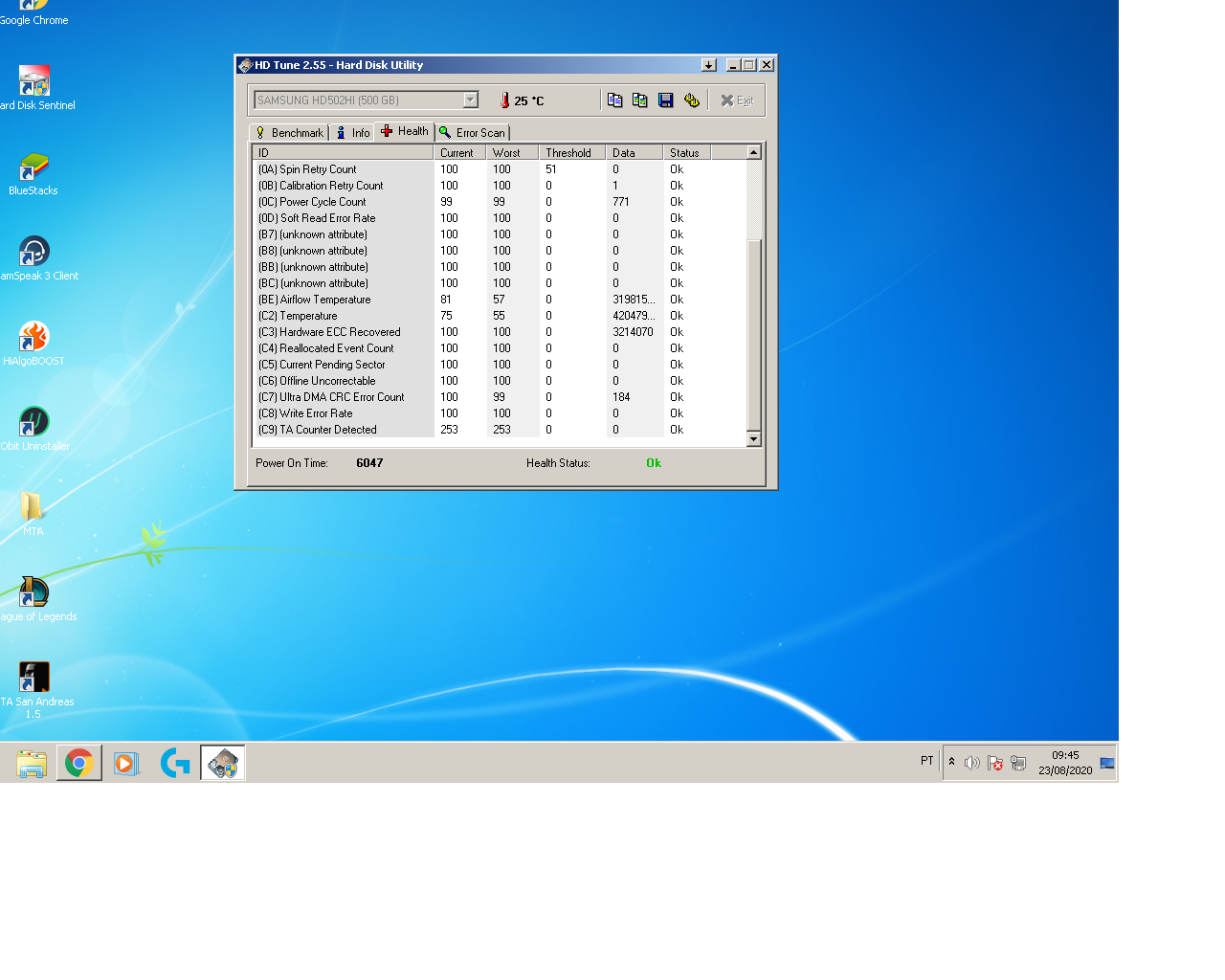Viewport: 1225px width, 980px height.
Task: Open the BlueStacks desktop icon
Action: pyautogui.click(x=33, y=173)
